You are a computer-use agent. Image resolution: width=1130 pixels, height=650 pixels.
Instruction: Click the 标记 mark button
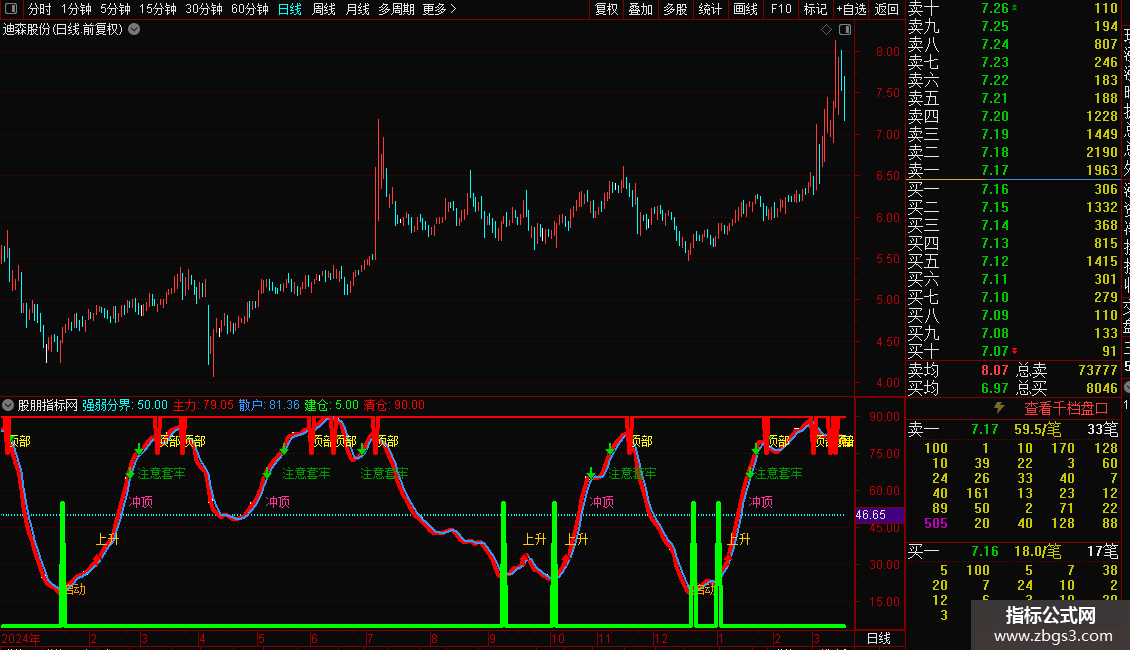click(x=815, y=9)
